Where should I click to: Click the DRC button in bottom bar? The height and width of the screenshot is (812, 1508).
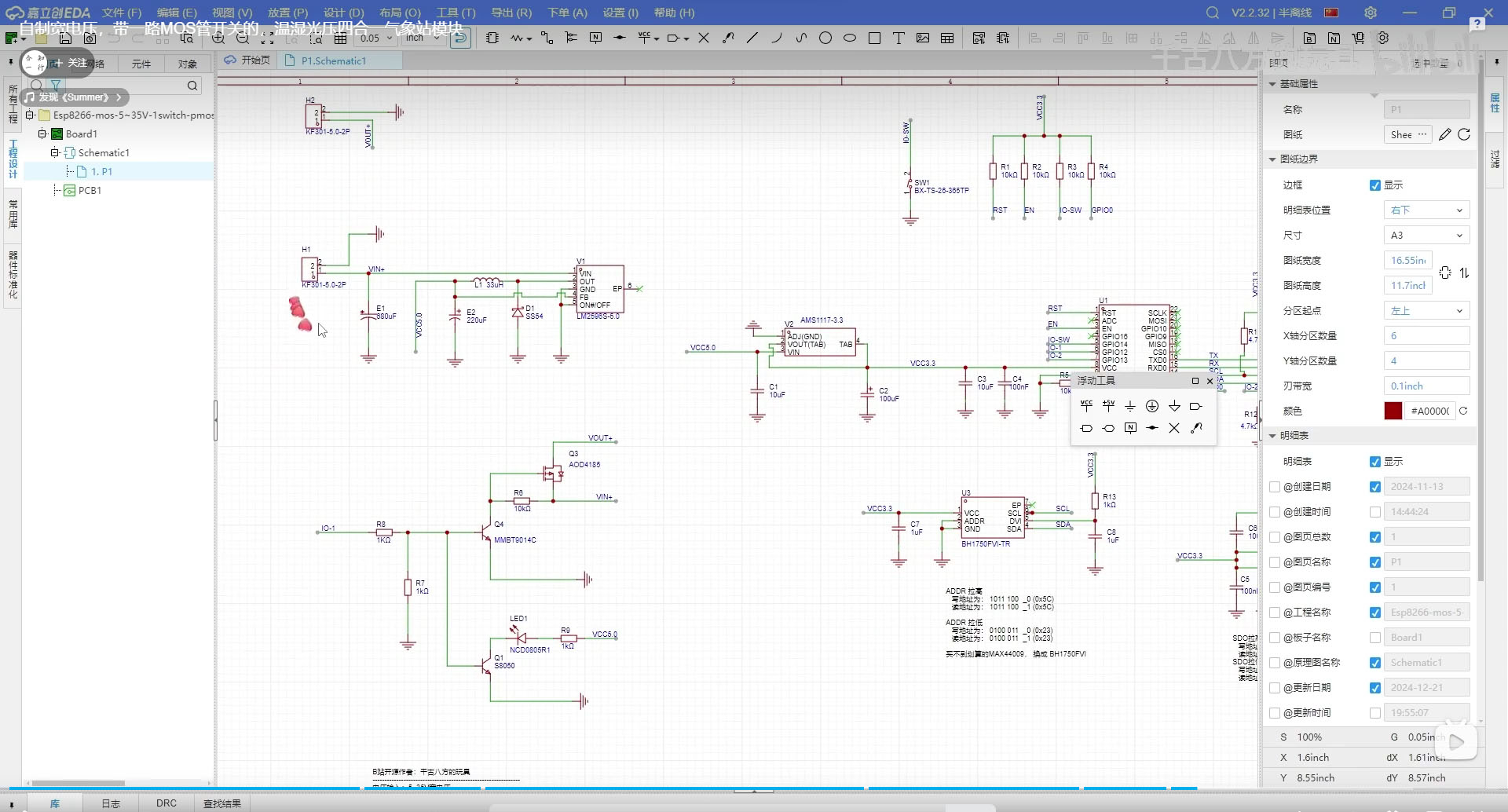[x=166, y=803]
